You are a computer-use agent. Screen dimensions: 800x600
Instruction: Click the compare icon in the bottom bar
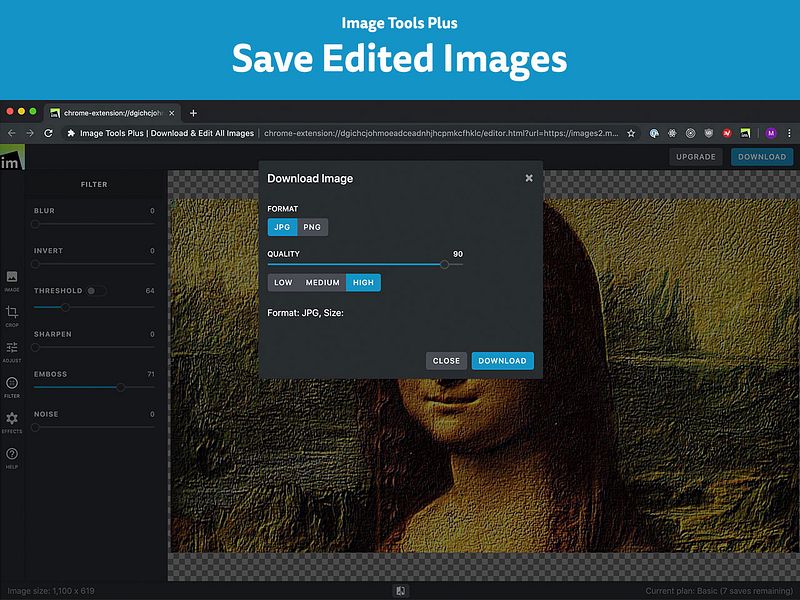click(401, 591)
